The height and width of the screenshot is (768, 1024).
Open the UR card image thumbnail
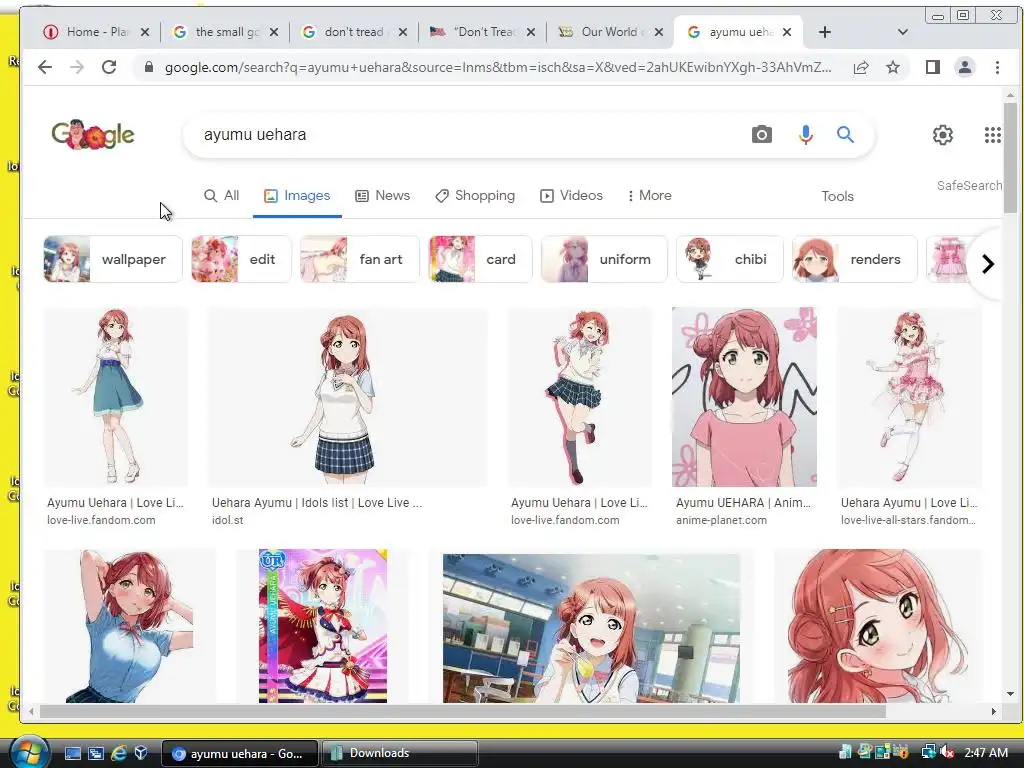323,626
